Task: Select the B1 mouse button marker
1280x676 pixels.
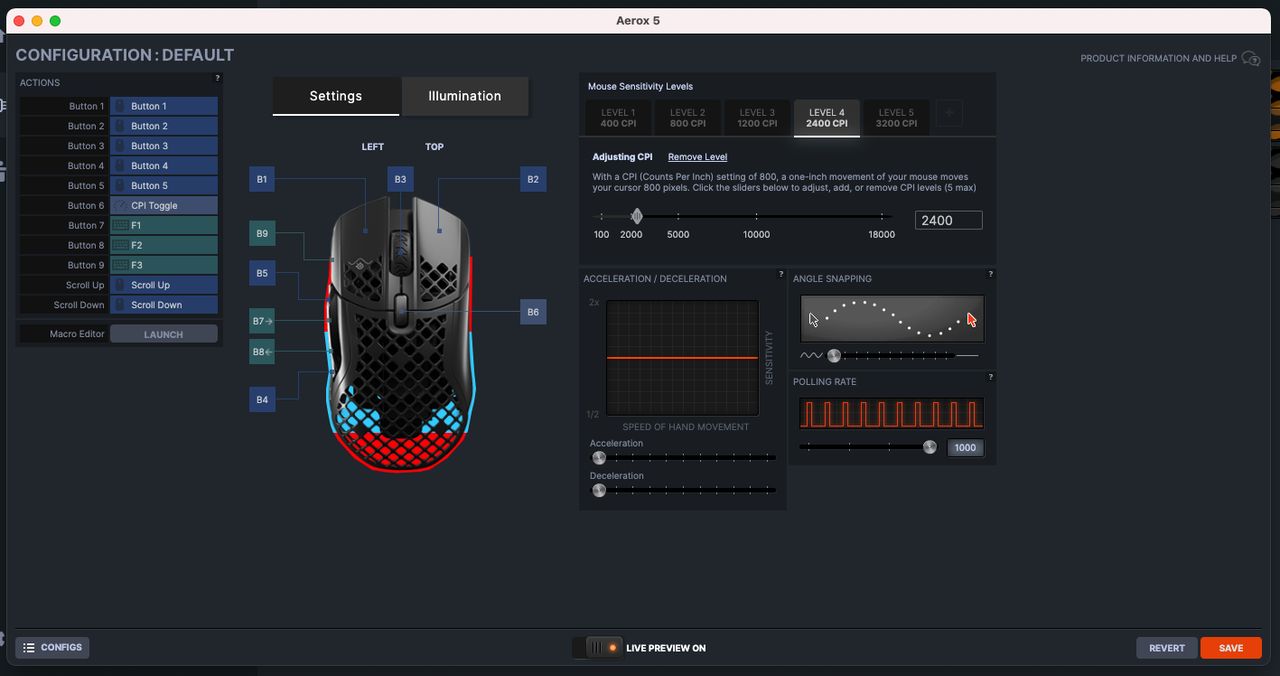Action: pos(262,179)
